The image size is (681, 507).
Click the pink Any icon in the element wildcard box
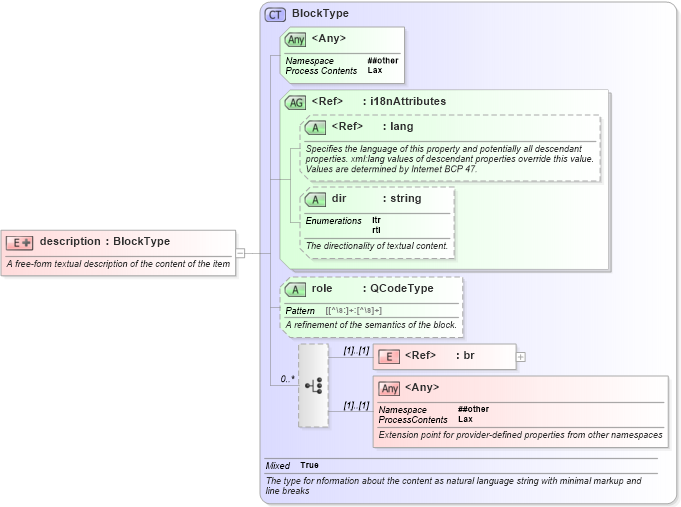pos(389,388)
